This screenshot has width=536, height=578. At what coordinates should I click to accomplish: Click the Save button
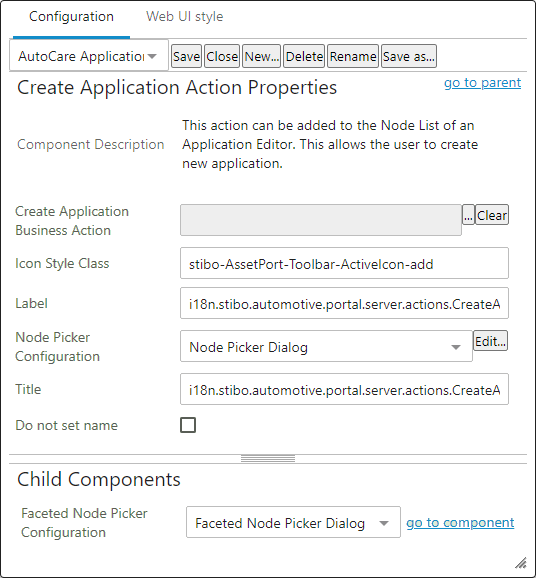pyautogui.click(x=186, y=56)
